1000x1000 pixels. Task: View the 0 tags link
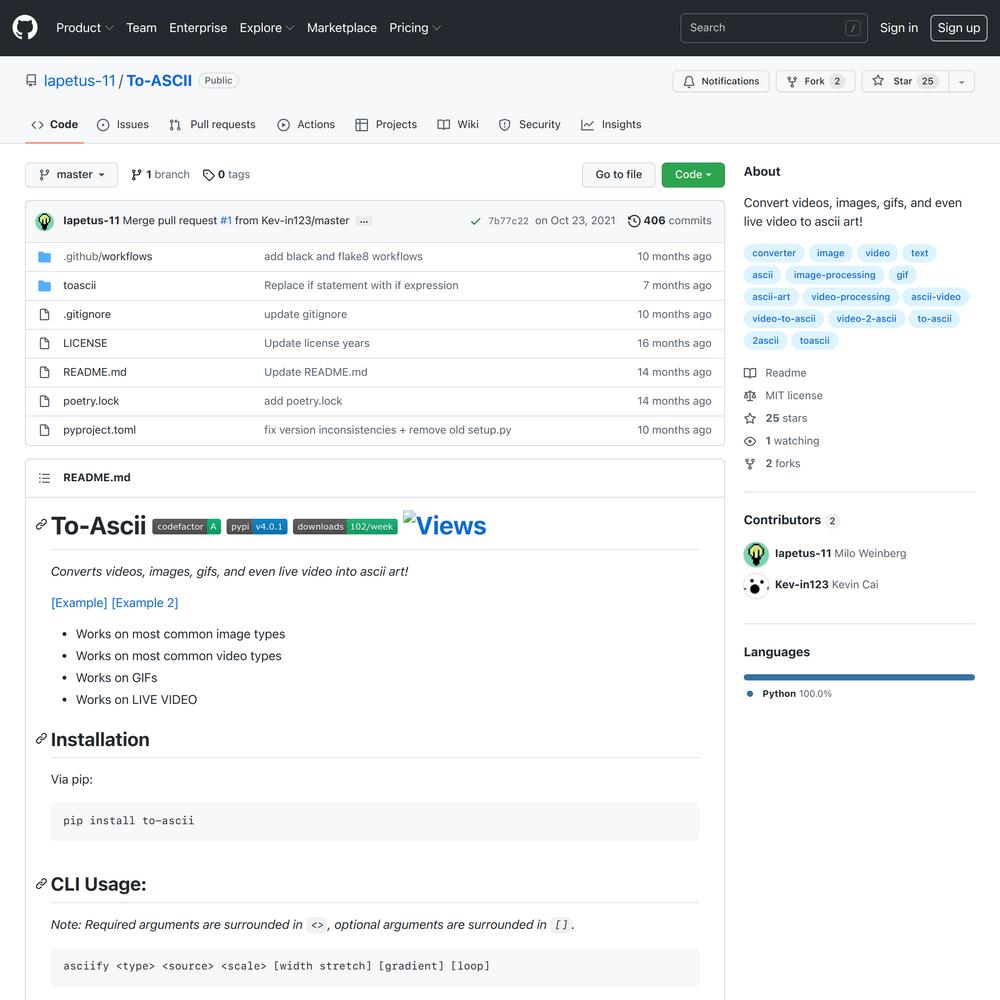click(x=226, y=175)
